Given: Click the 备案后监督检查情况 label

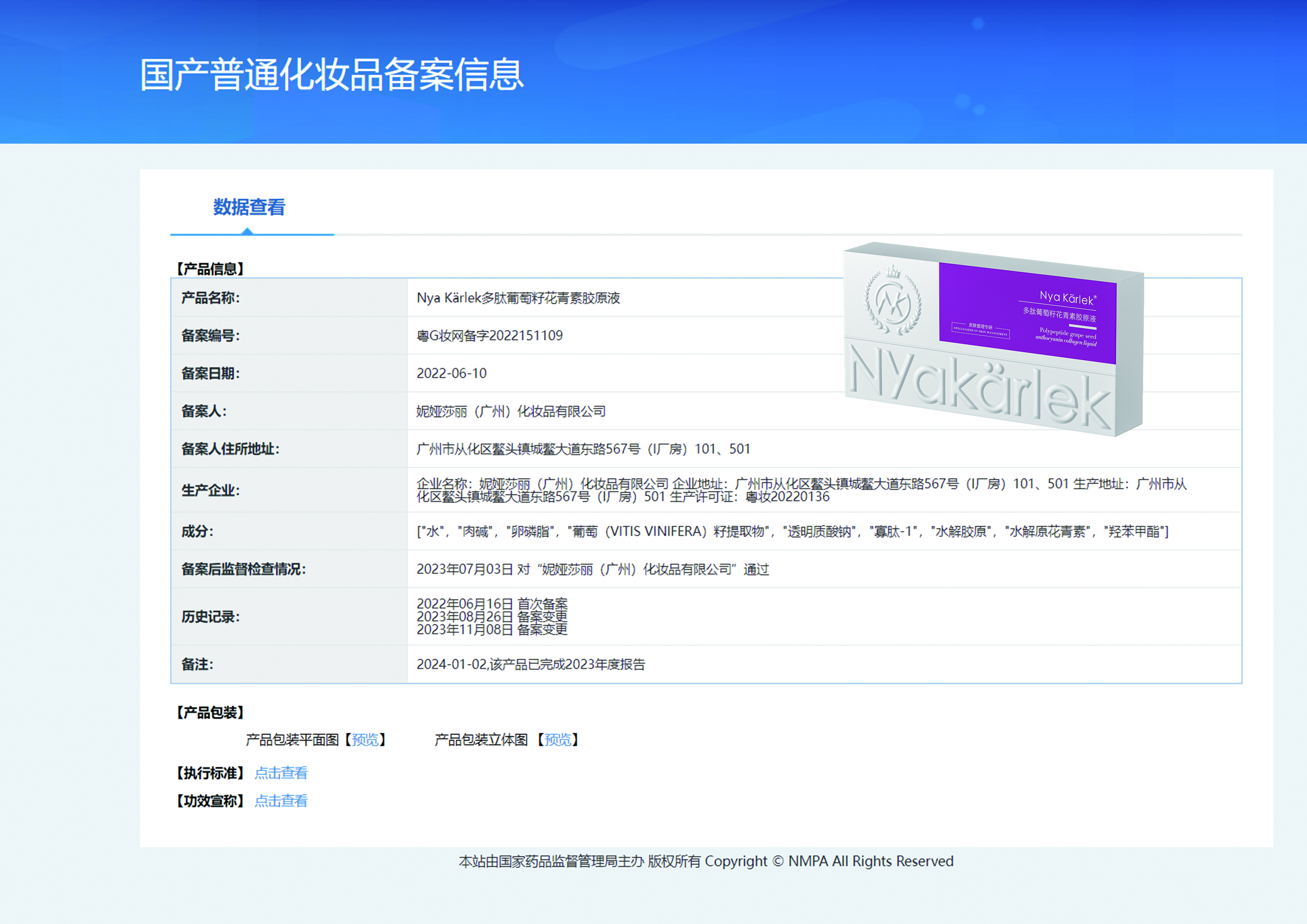Looking at the screenshot, I should [x=243, y=569].
